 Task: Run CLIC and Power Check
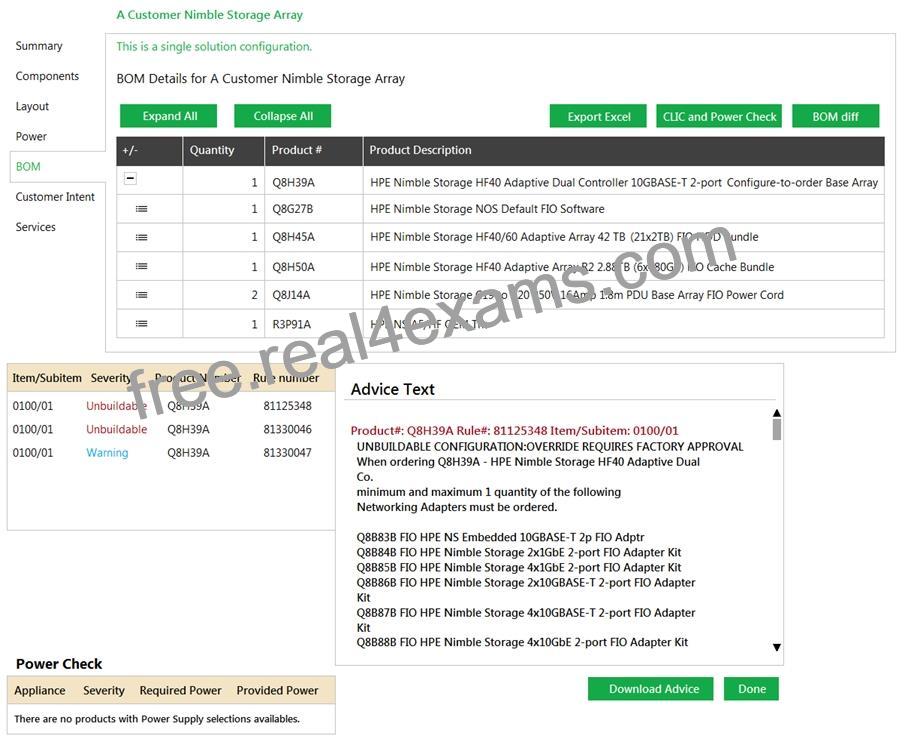pos(719,117)
